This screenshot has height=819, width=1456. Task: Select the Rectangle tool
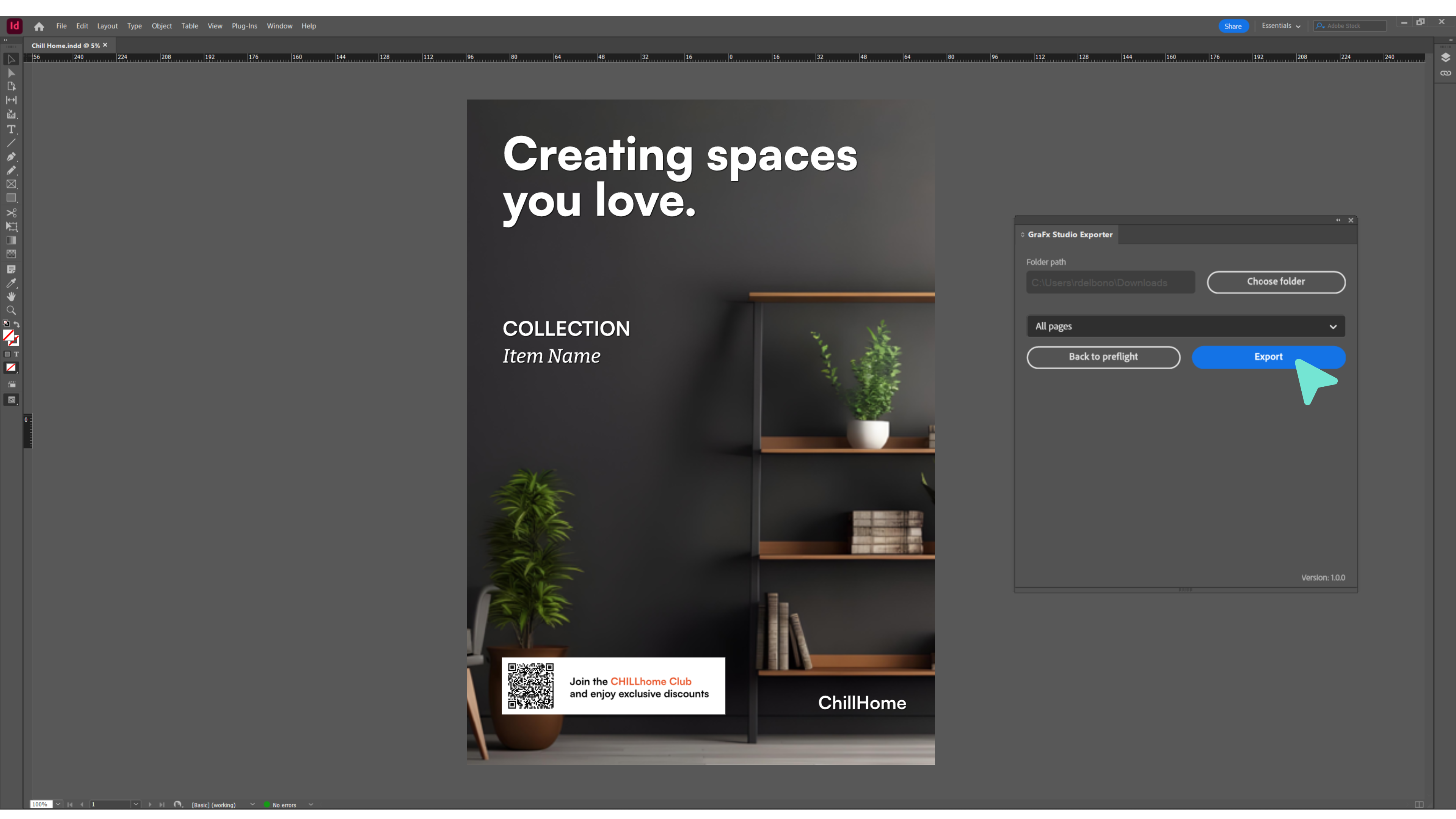[x=11, y=198]
